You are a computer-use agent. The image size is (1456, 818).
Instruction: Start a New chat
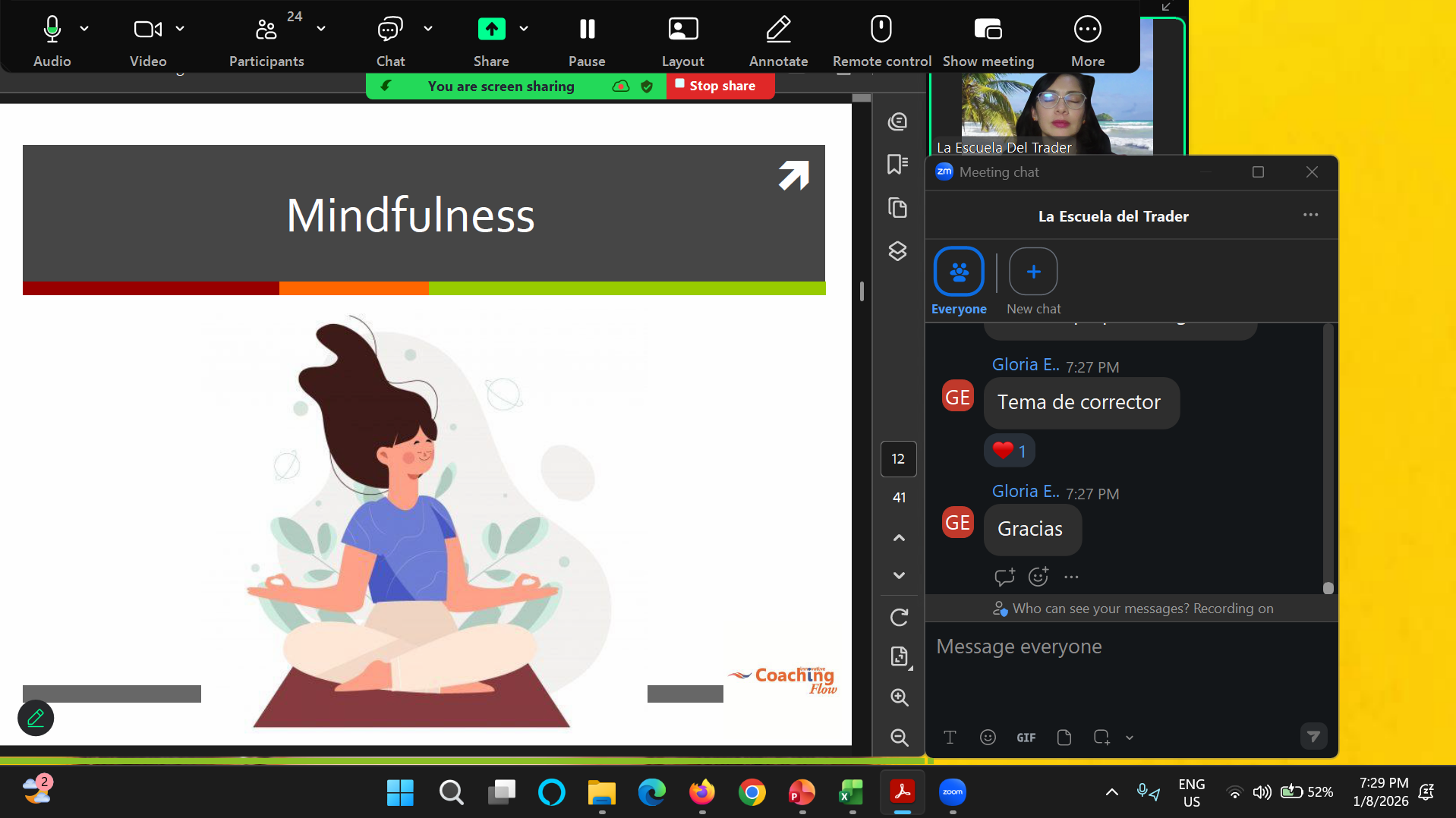pyautogui.click(x=1032, y=272)
